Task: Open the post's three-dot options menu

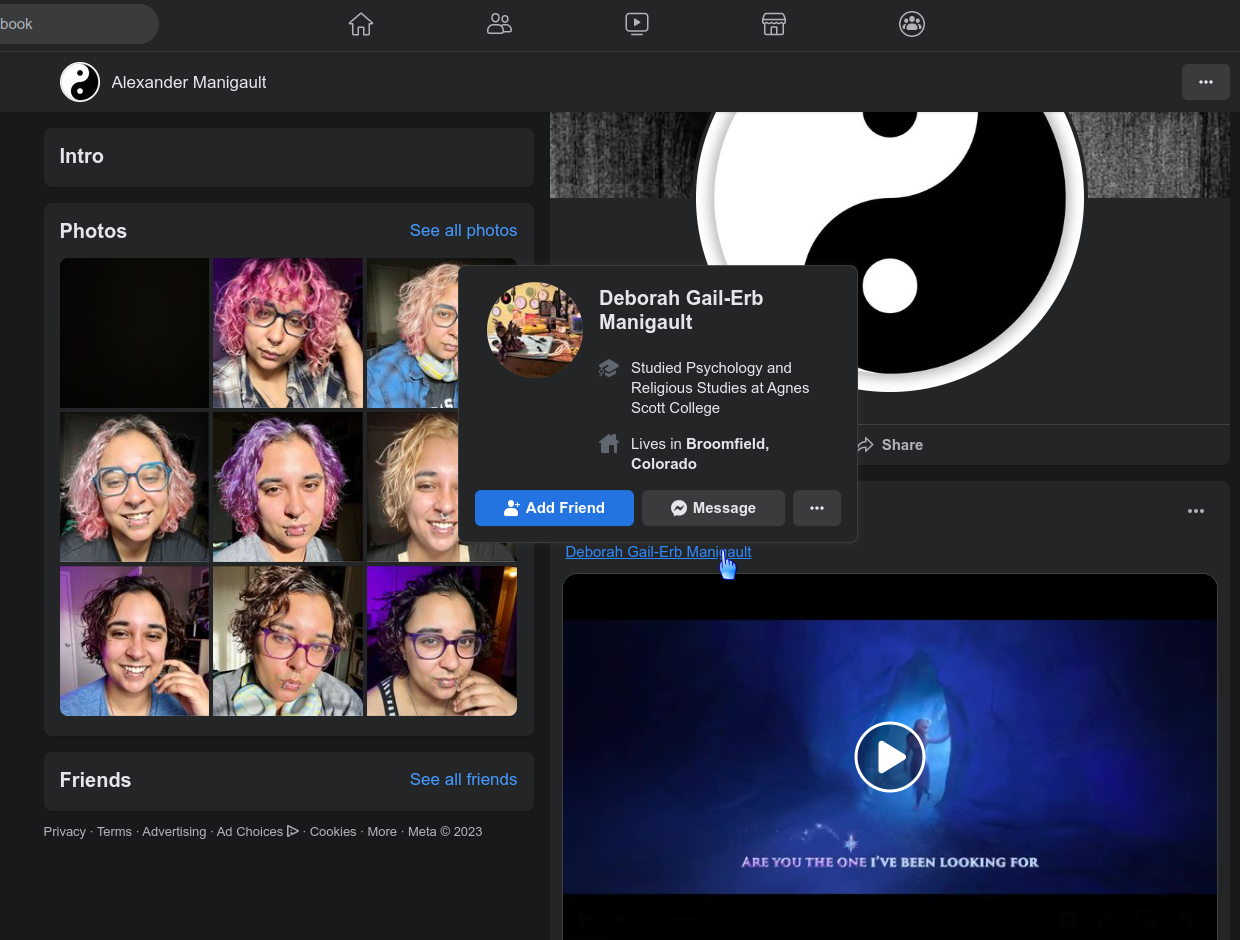Action: tap(1195, 511)
